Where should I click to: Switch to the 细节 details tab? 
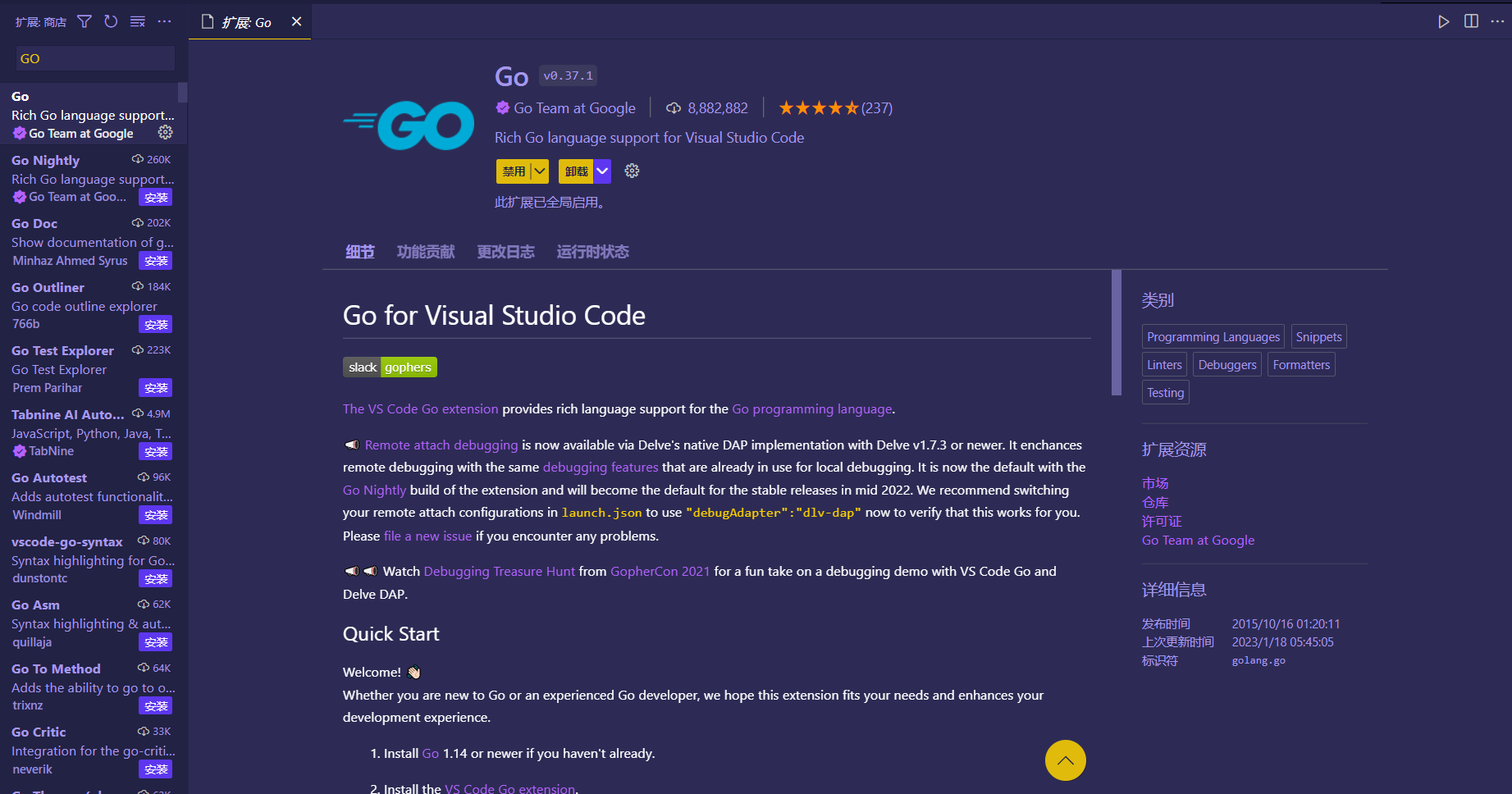pyautogui.click(x=360, y=252)
